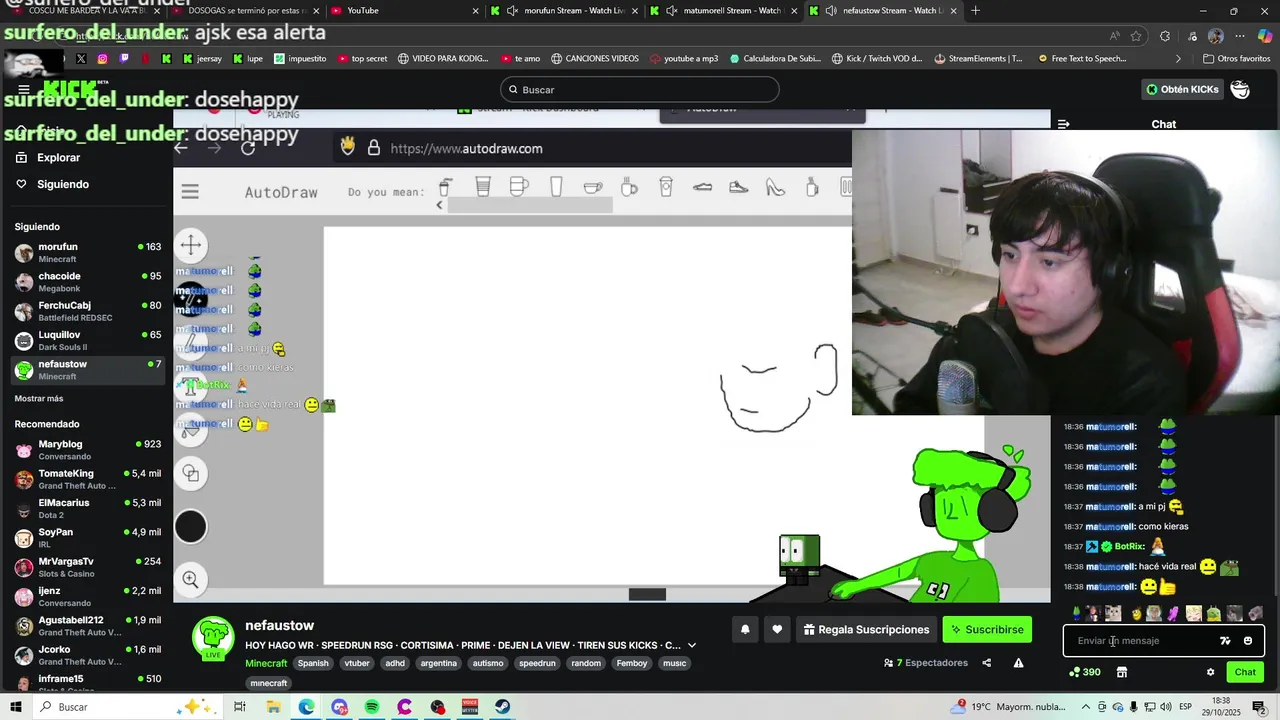Open Task View on taskbar

coord(240,707)
